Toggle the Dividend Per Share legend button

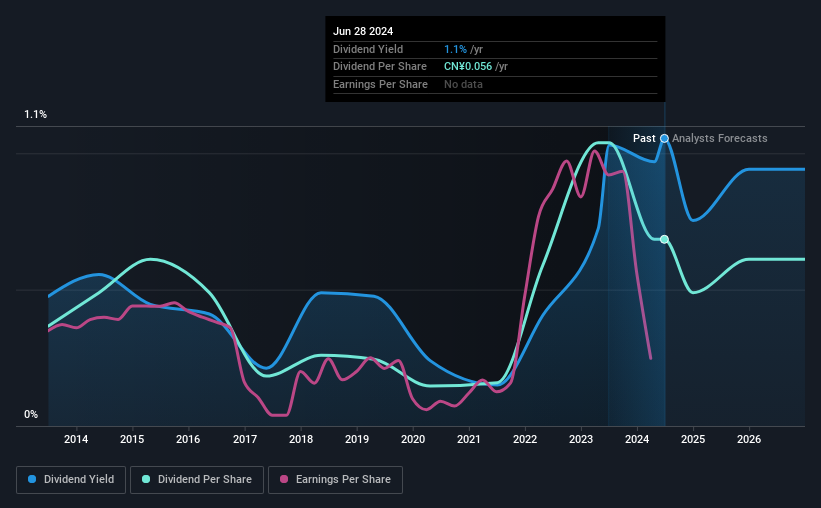[x=197, y=480]
